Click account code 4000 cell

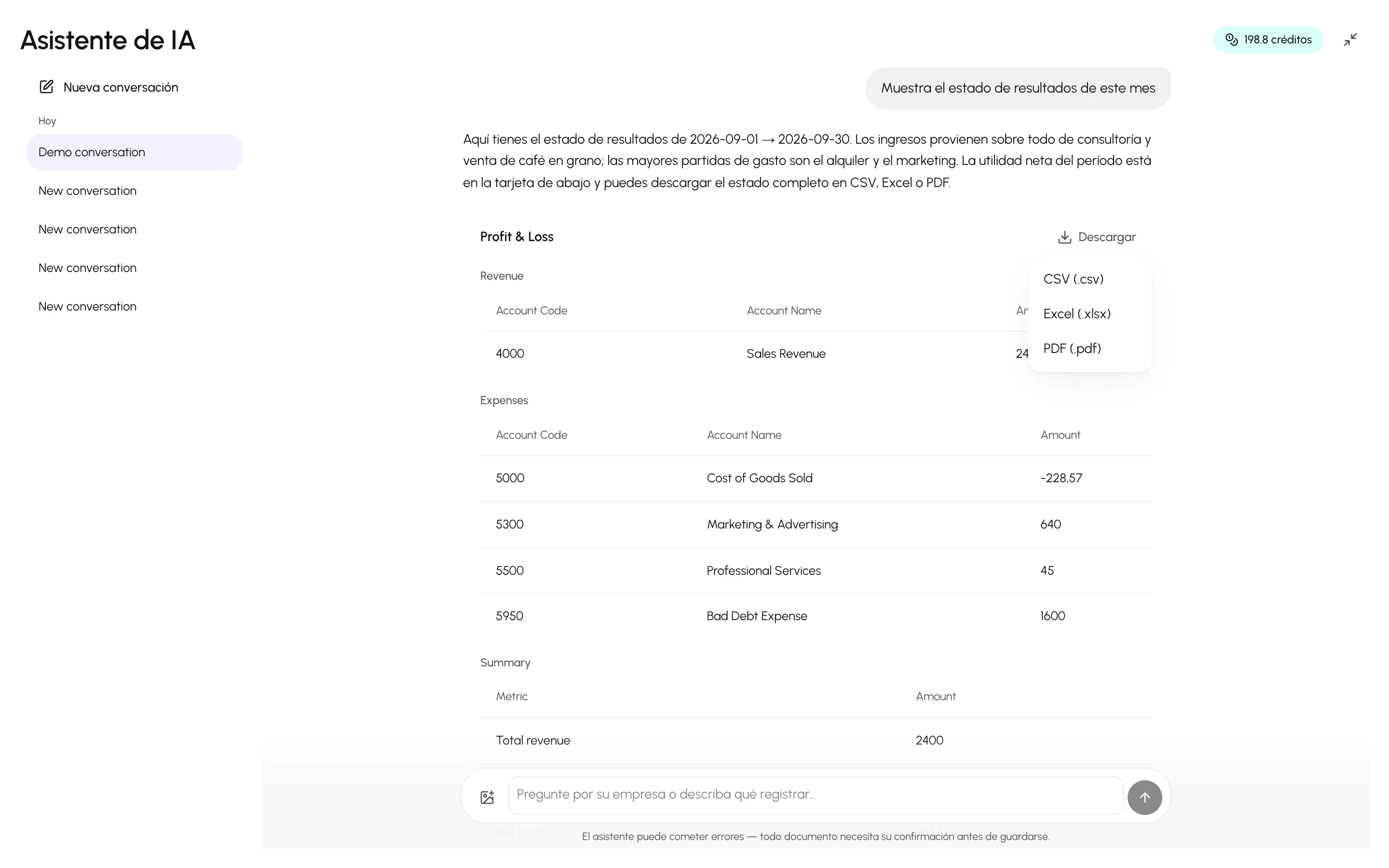510,353
